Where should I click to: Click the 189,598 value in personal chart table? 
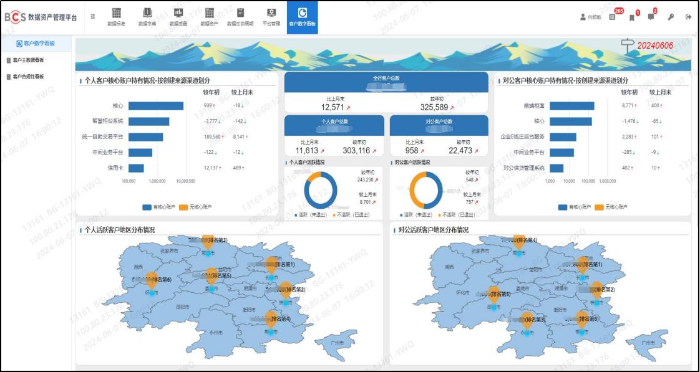click(212, 137)
